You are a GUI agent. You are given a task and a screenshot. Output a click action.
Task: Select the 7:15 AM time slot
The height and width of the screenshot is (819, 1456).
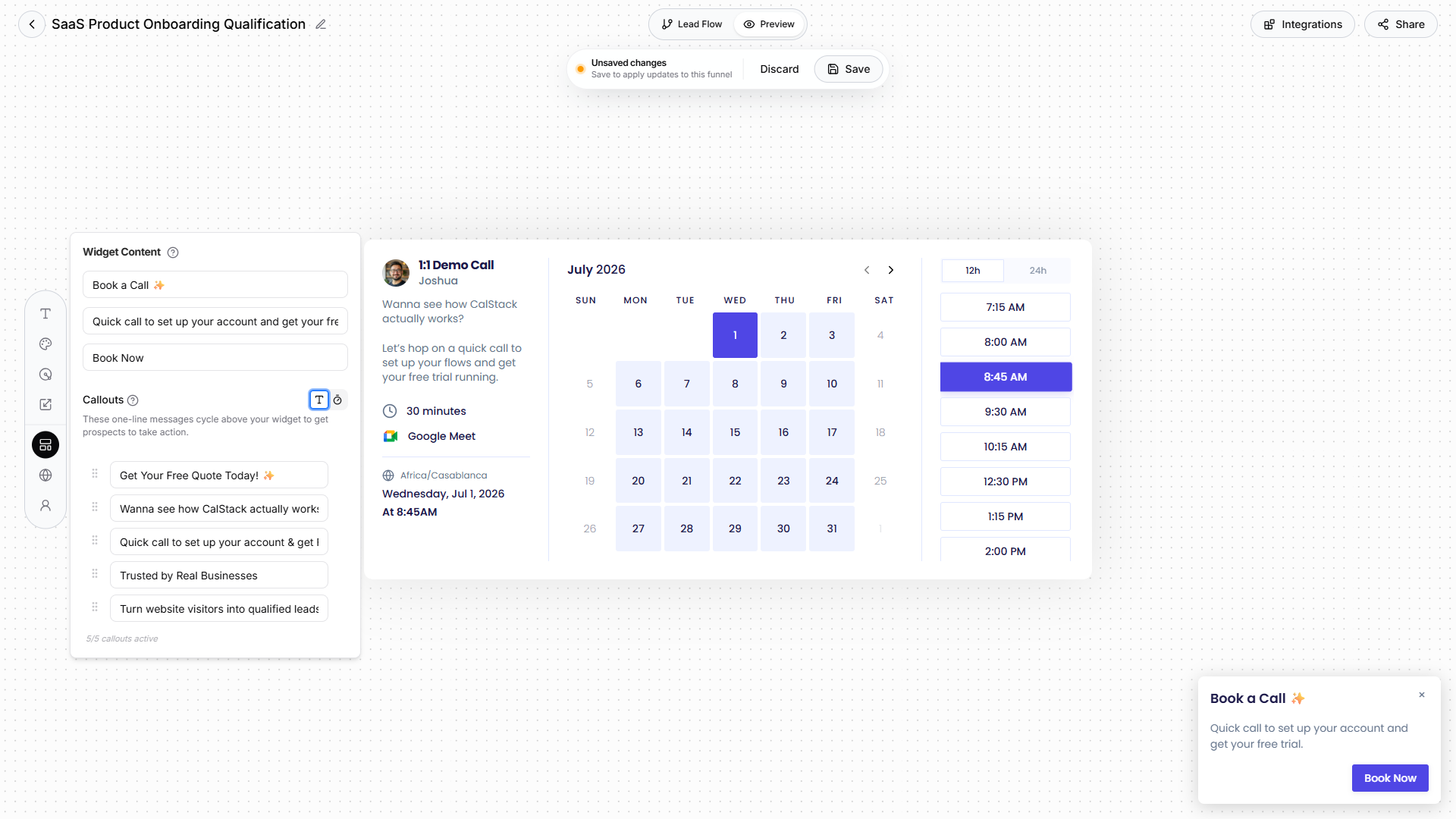[x=1006, y=307]
